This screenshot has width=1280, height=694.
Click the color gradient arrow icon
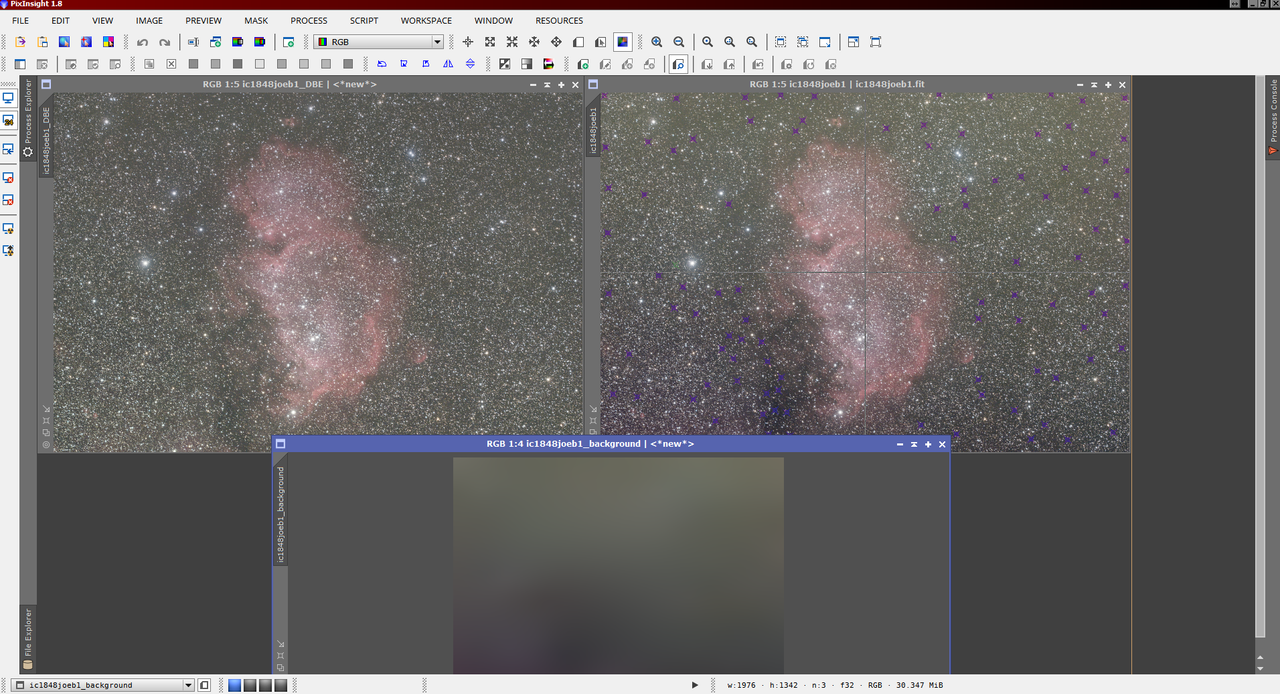pos(548,64)
